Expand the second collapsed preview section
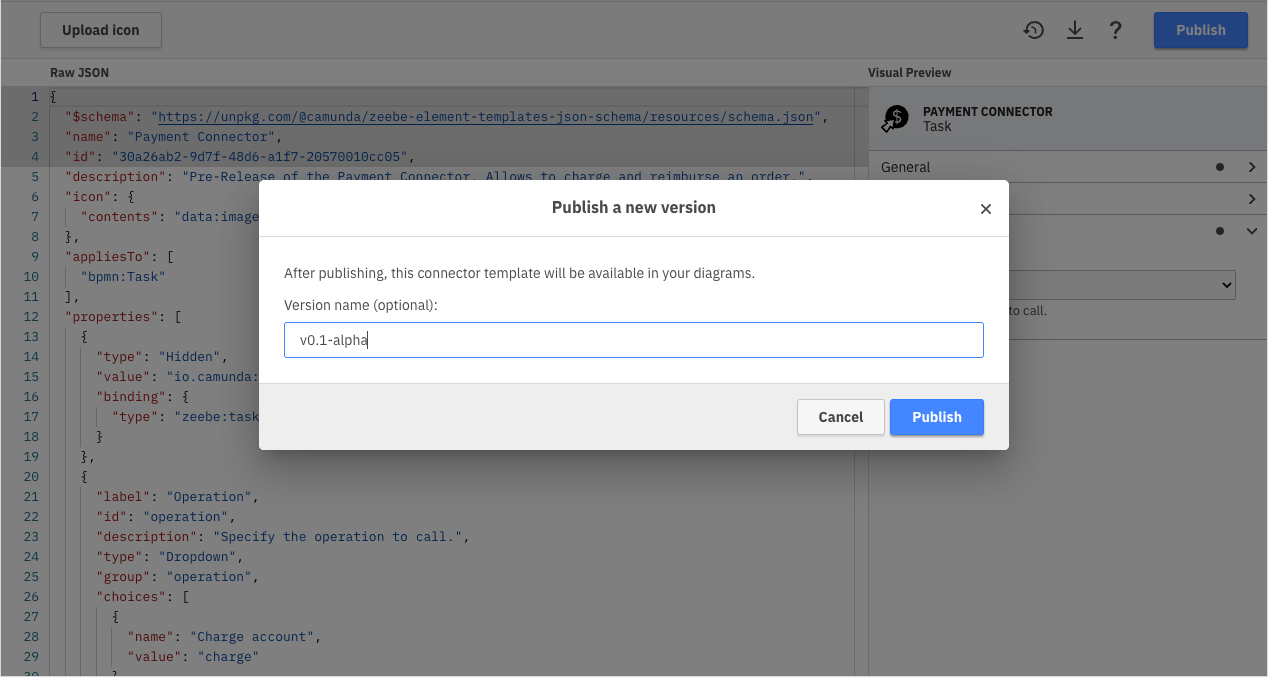 [1252, 198]
